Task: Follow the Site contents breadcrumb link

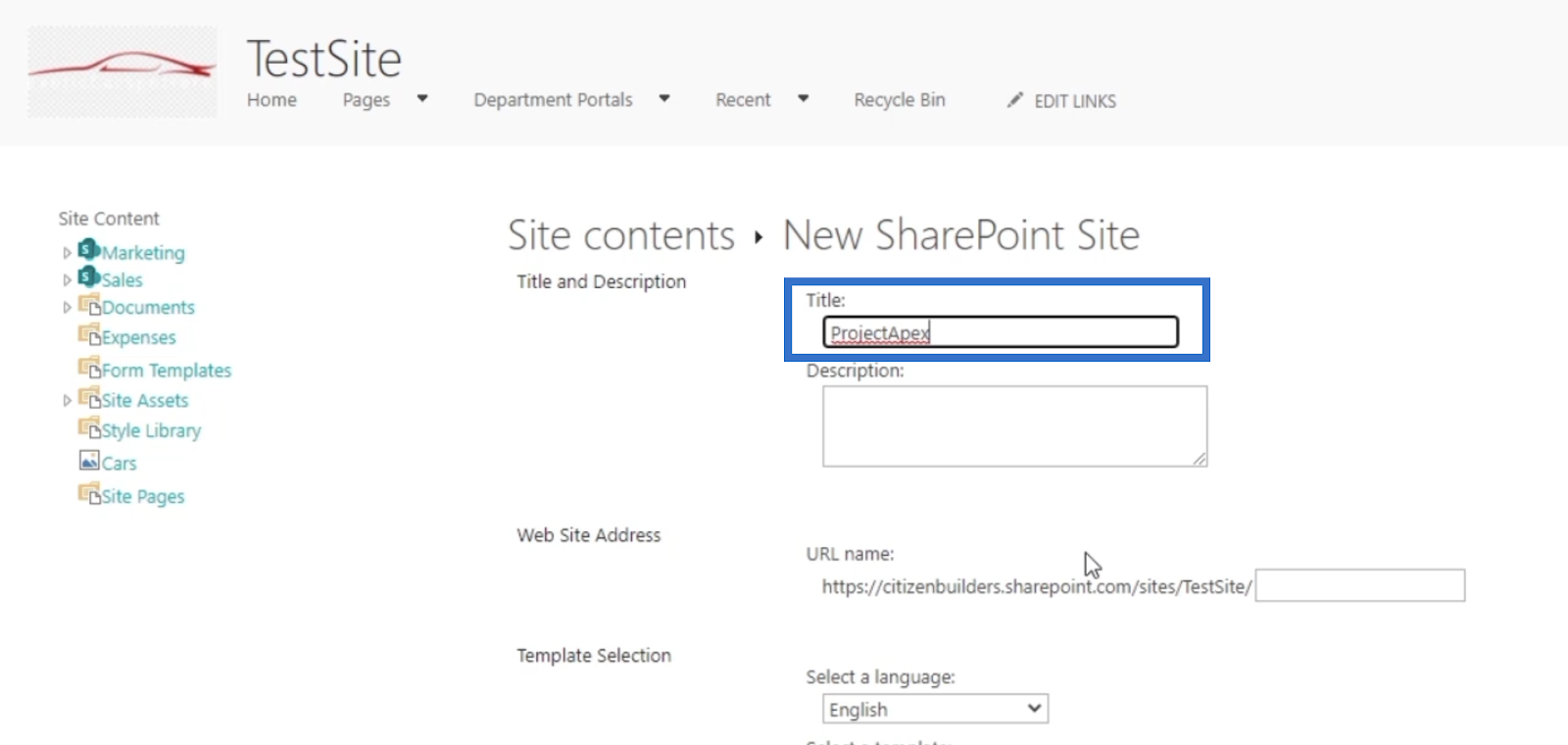Action: tap(621, 235)
